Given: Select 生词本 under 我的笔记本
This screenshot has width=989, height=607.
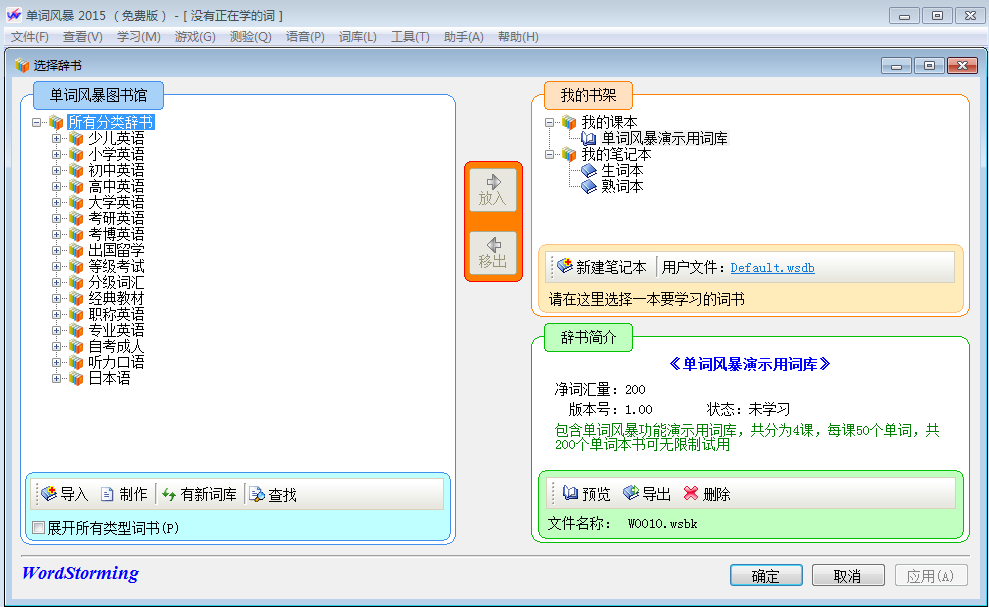Looking at the screenshot, I should click(x=621, y=170).
